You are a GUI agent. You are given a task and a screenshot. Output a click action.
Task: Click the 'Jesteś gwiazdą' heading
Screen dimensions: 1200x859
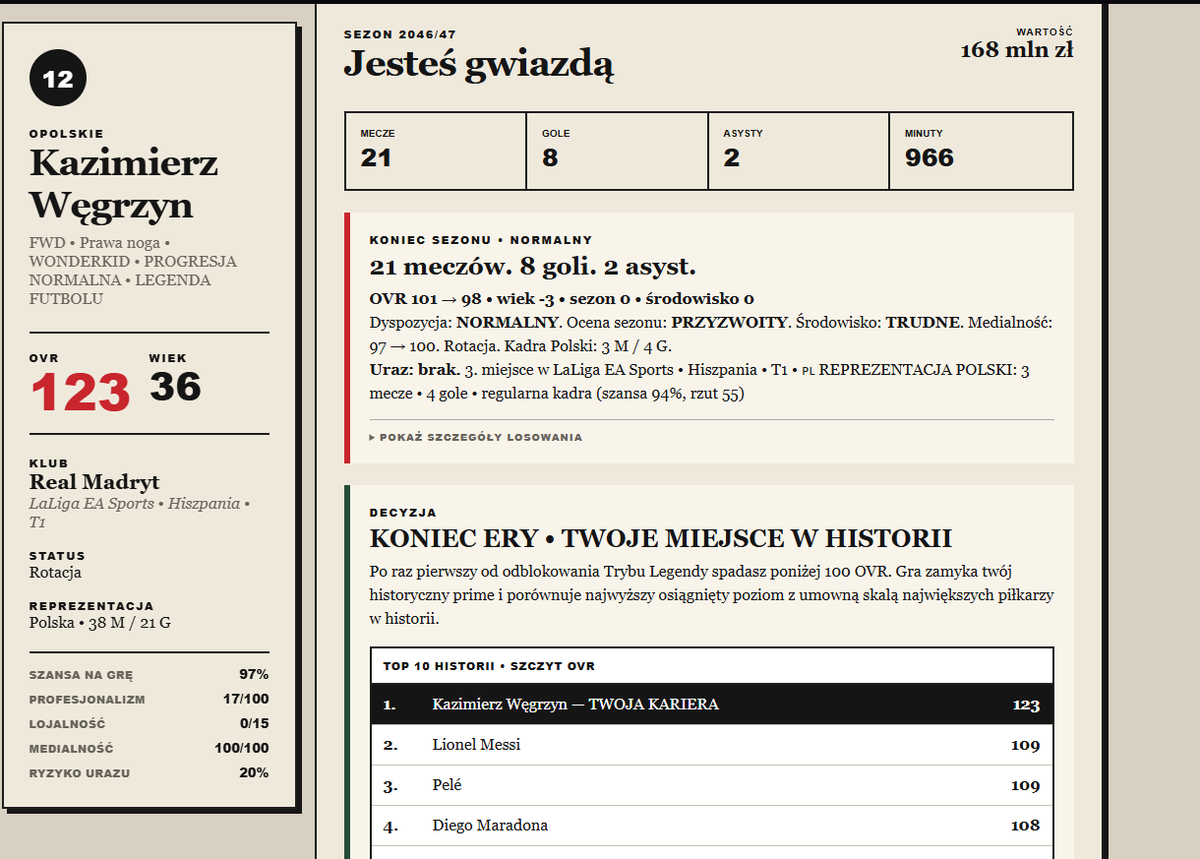point(479,64)
